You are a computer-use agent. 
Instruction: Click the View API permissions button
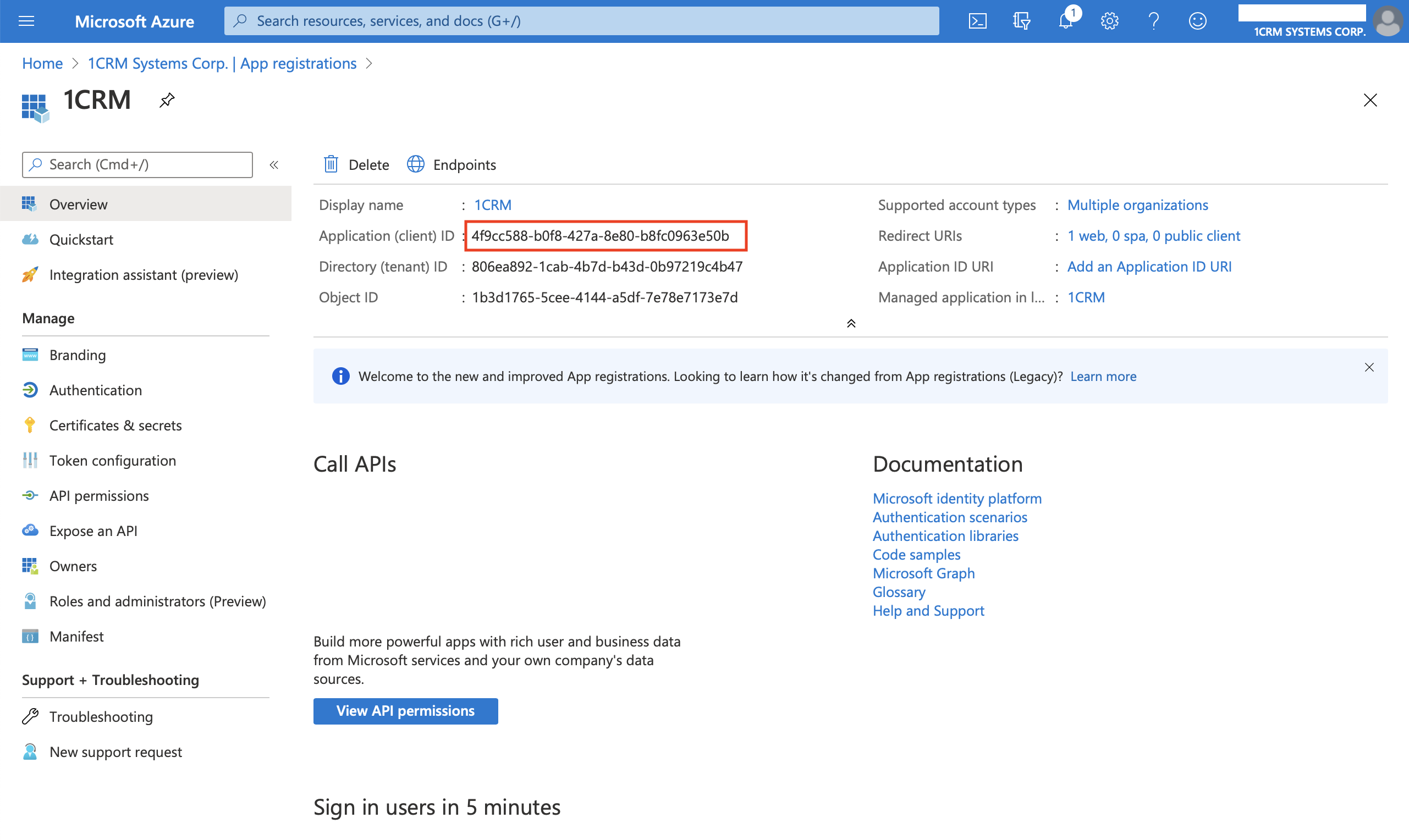coord(405,711)
